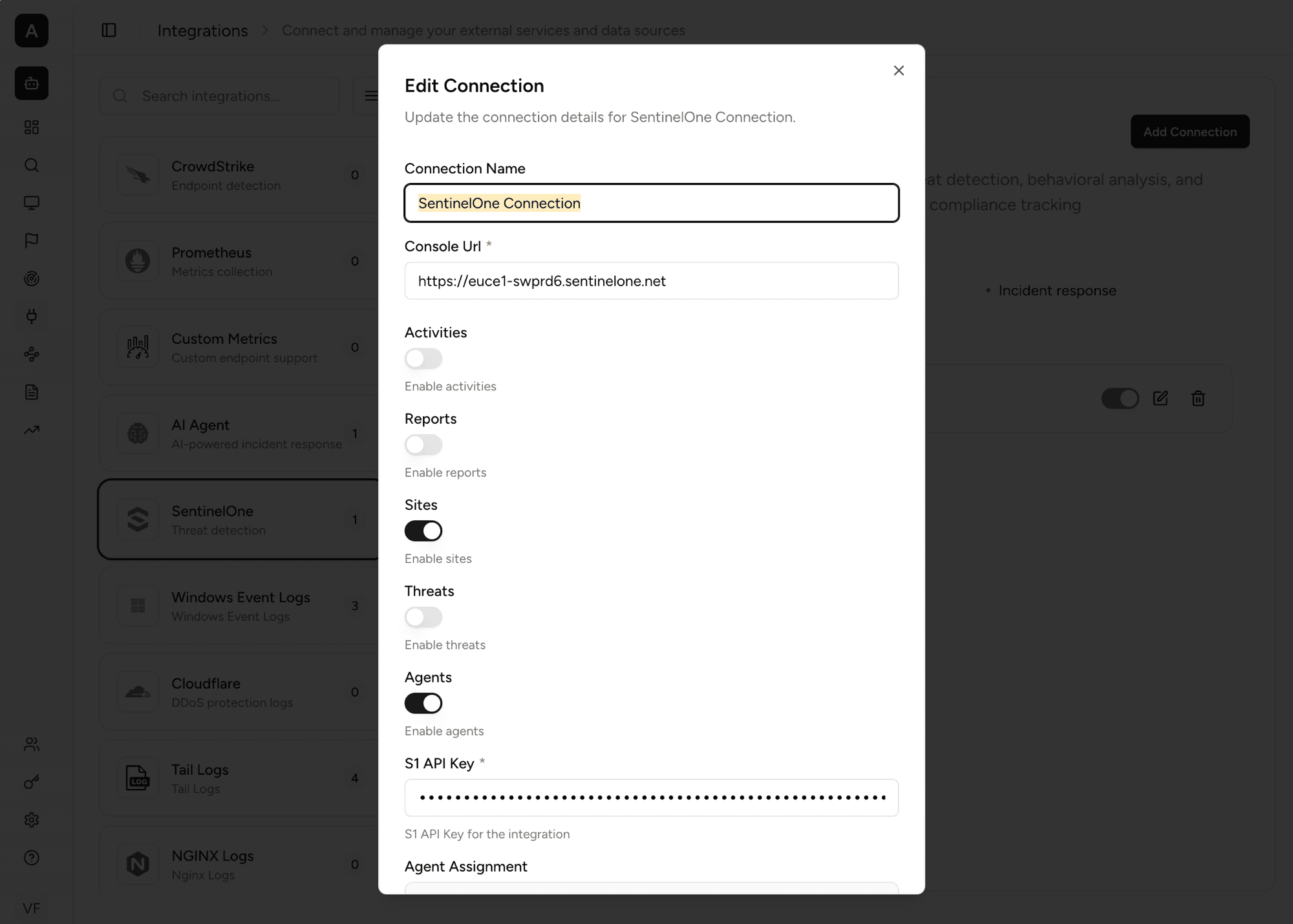Open the flag icon in sidebar

point(32,240)
